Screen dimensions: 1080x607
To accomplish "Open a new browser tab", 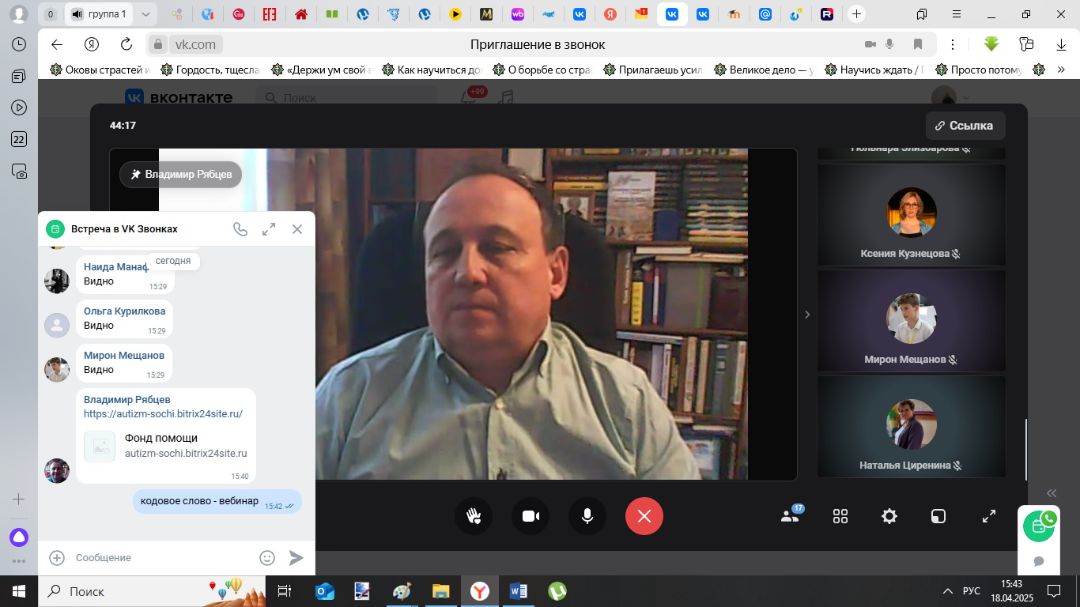I will pos(856,14).
